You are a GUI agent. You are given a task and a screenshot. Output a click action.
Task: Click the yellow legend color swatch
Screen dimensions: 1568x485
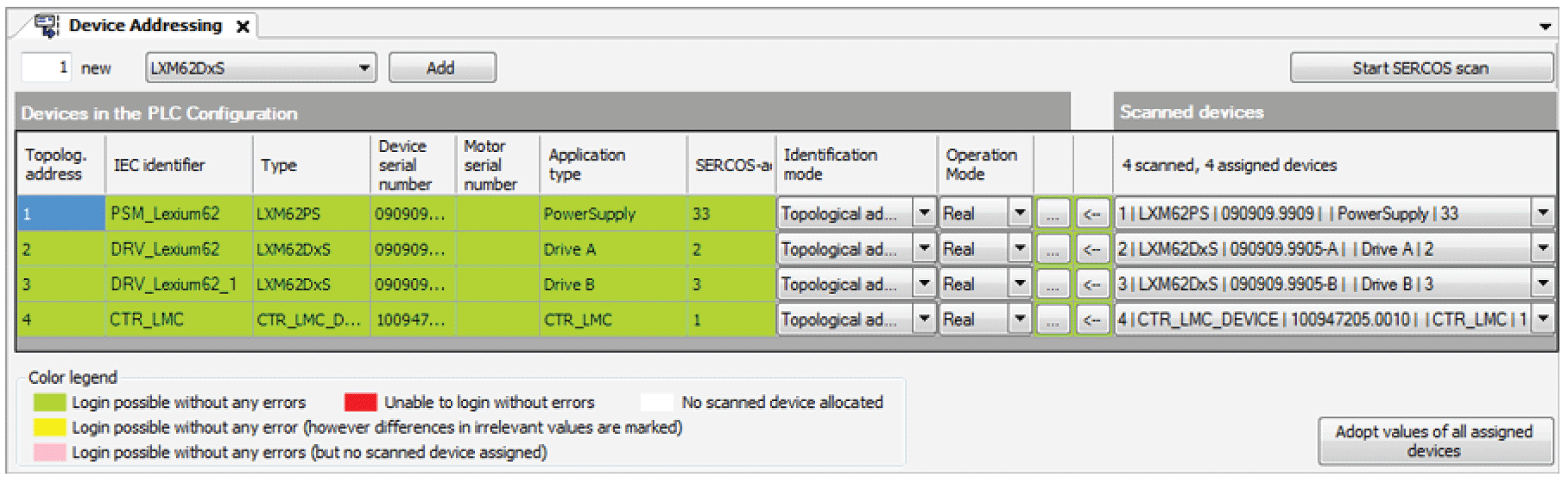tap(50, 427)
